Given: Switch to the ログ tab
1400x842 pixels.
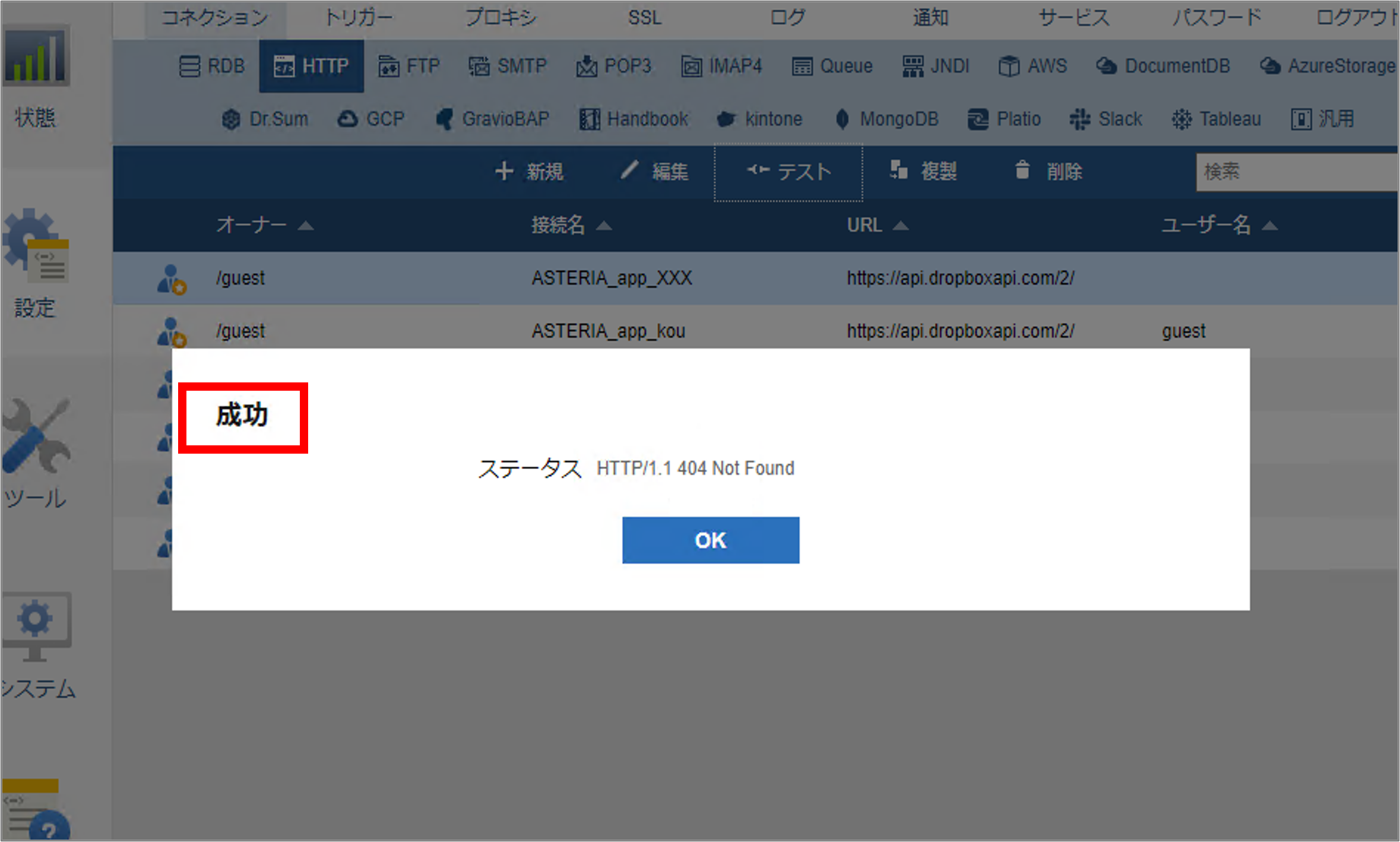Looking at the screenshot, I should pos(787,18).
